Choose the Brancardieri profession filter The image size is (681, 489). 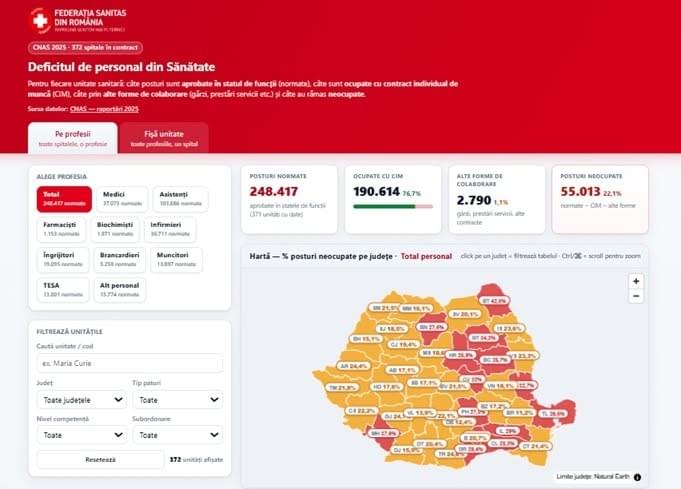pos(119,260)
